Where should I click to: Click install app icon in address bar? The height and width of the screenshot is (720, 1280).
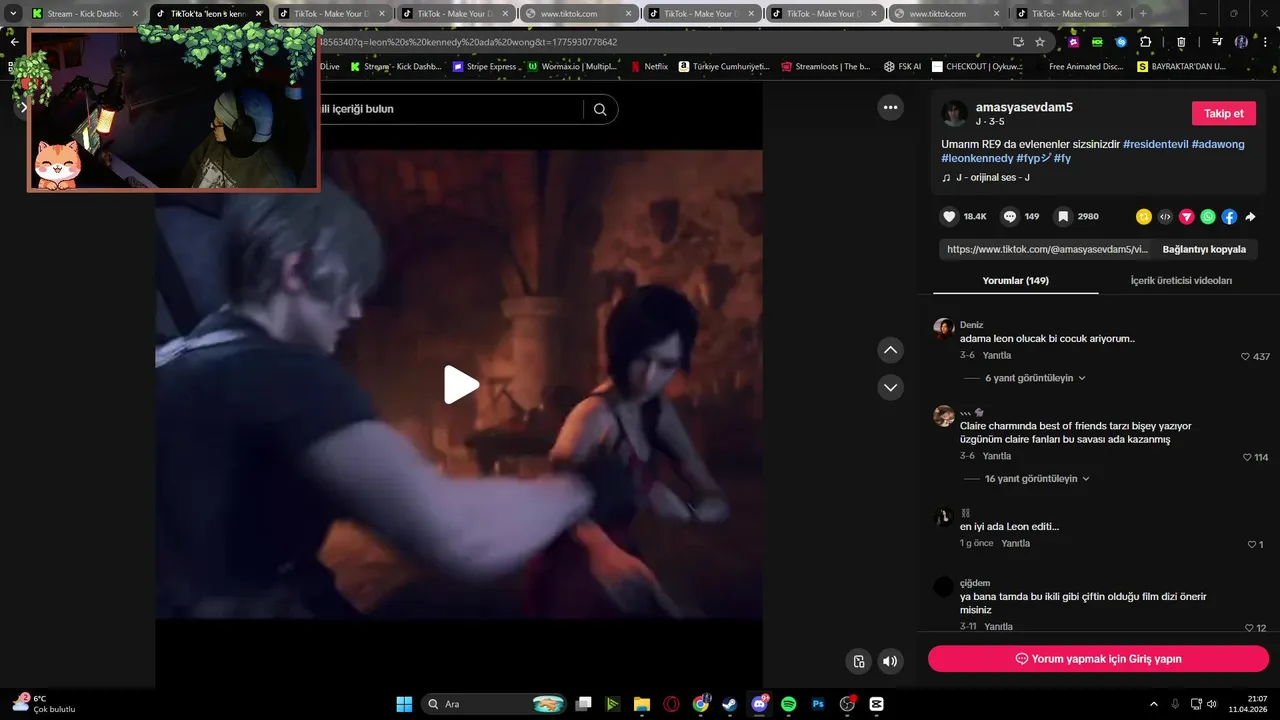coord(1018,42)
